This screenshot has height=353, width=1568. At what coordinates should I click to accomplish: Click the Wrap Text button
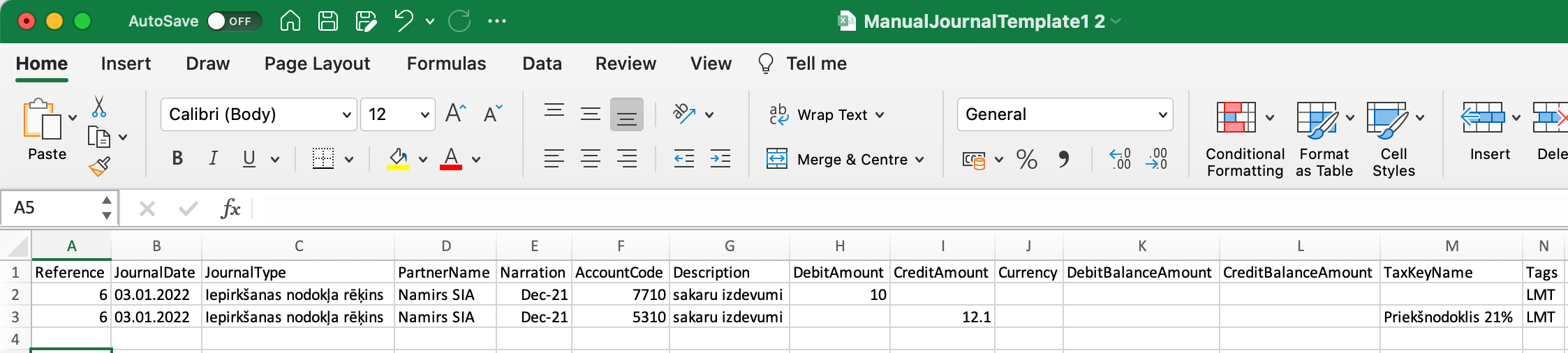point(826,114)
